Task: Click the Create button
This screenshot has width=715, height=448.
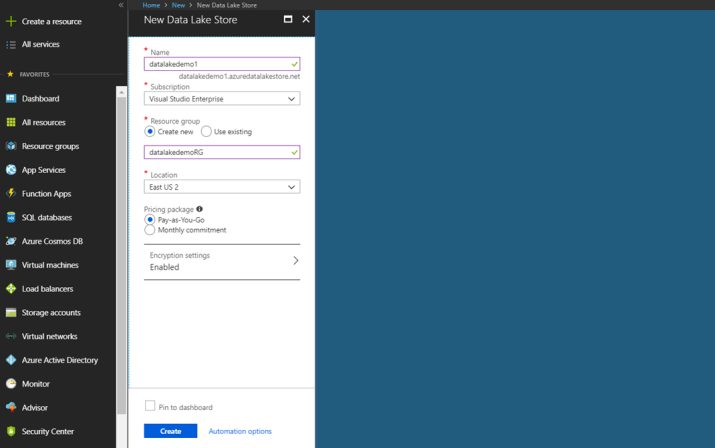Action: [170, 431]
